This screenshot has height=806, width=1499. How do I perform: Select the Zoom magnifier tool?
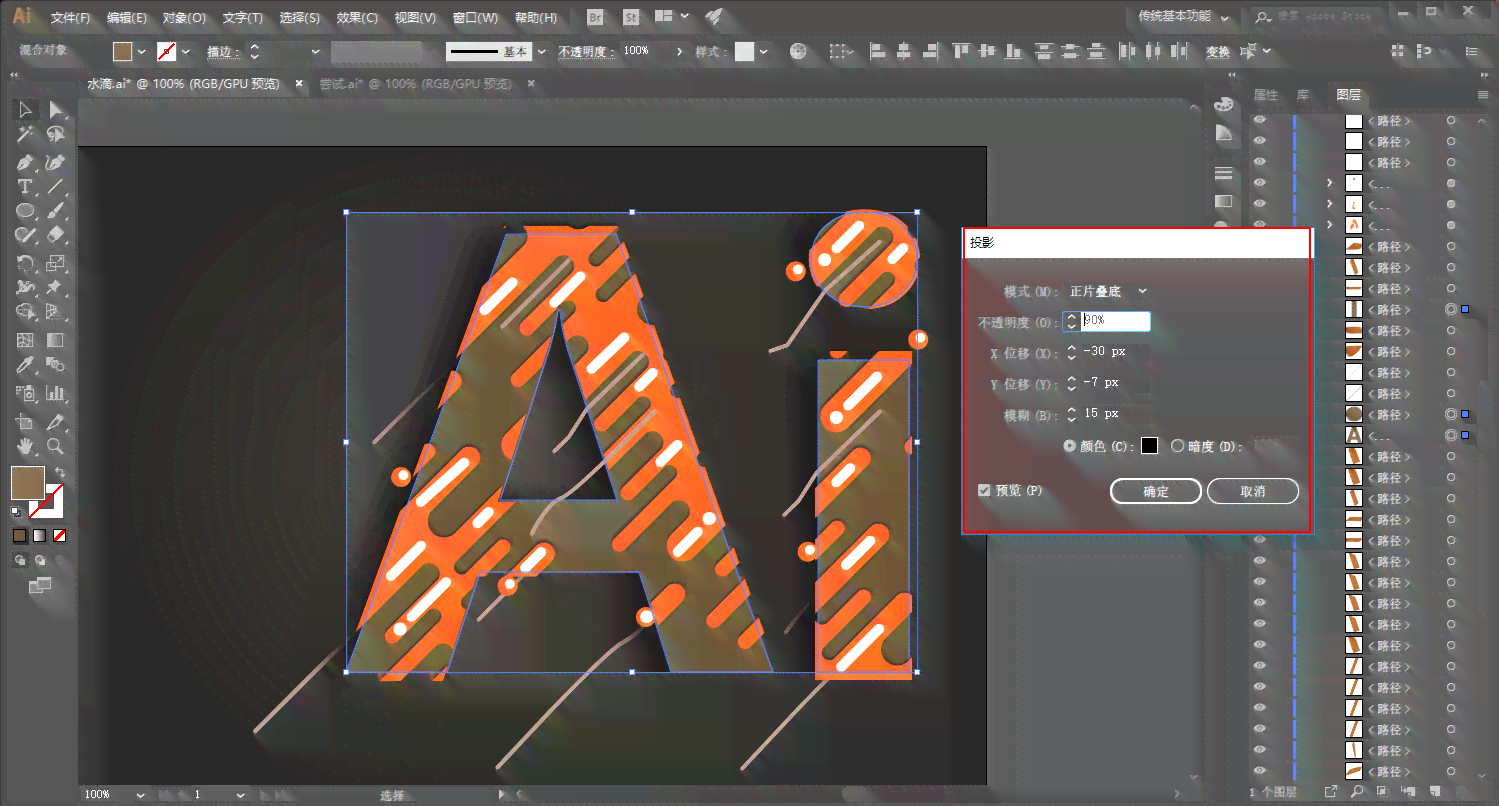56,446
